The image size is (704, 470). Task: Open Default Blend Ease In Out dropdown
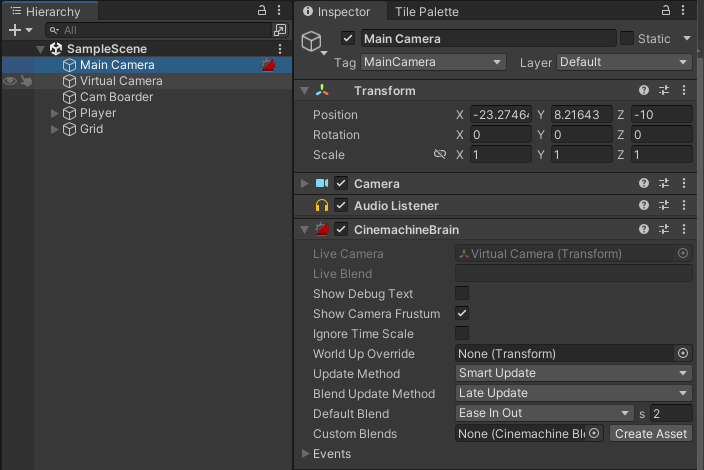point(544,413)
